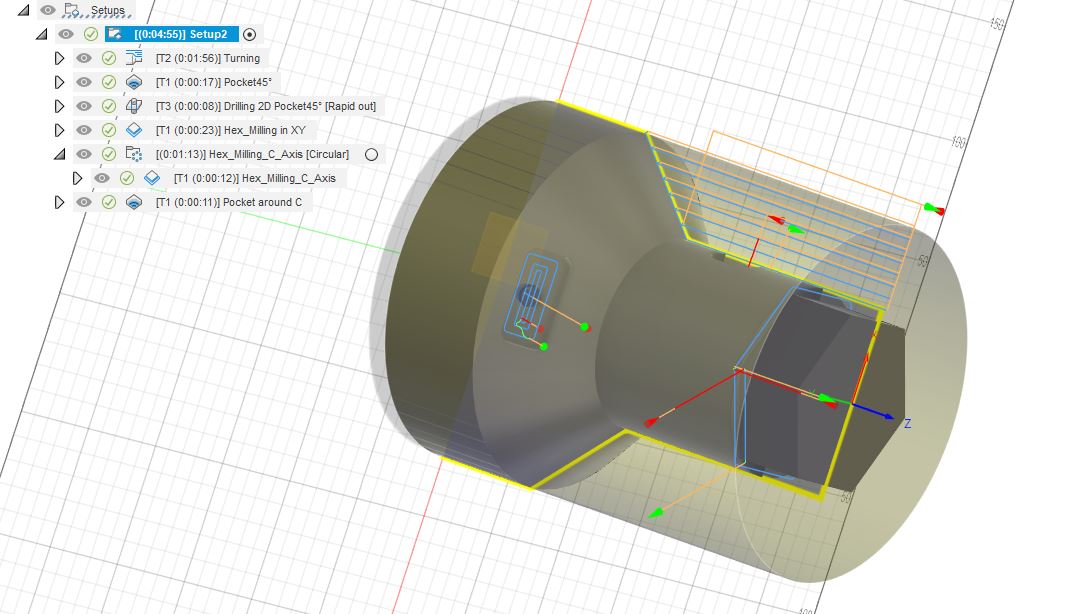
Task: Click the green status check for Hex_Milling in XY
Action: click(109, 130)
